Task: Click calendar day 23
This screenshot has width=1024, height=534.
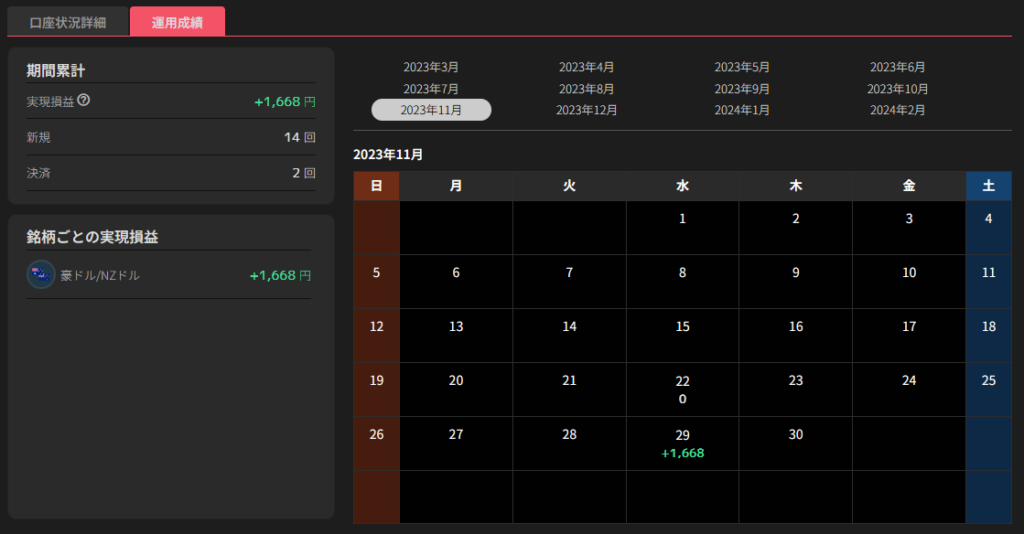Action: click(795, 390)
